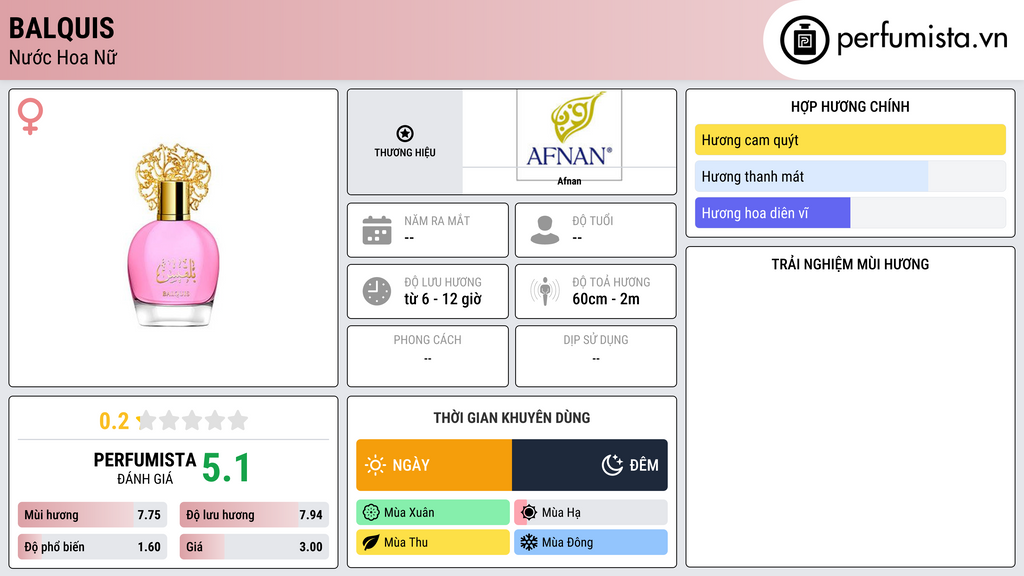
Task: Click the Hương cam quýt accord bar
Action: click(x=850, y=140)
